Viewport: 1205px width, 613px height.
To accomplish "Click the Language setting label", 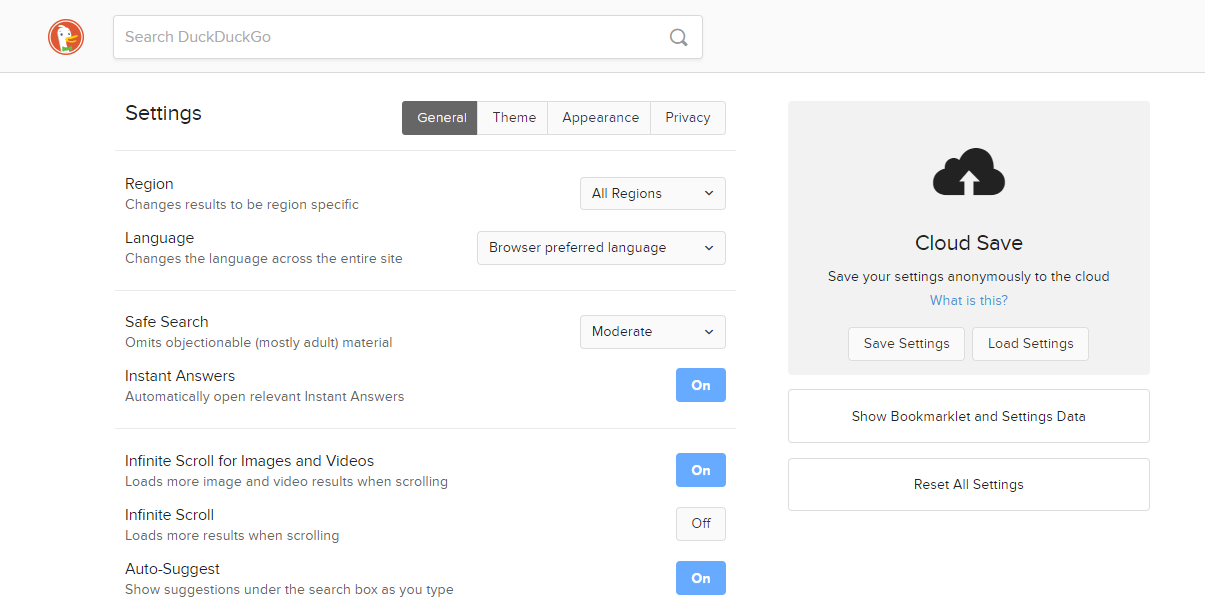I will tap(159, 238).
